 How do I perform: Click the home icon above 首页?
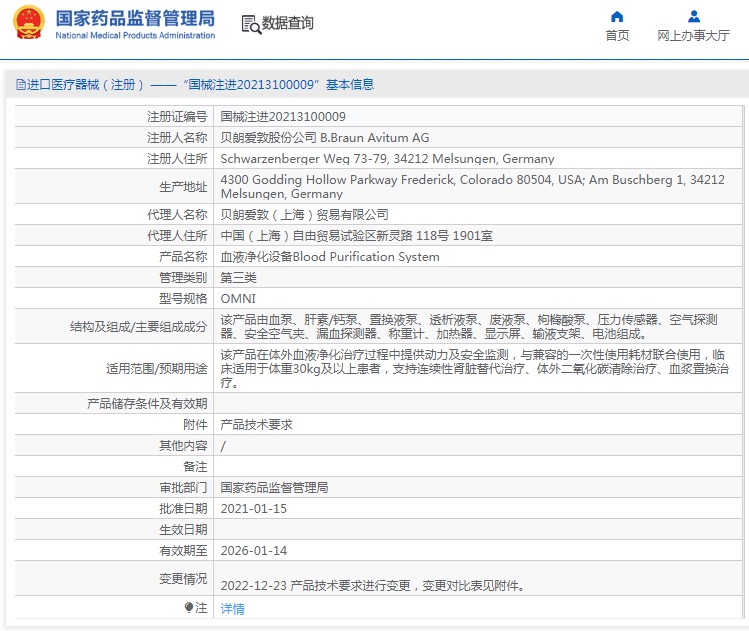[617, 17]
